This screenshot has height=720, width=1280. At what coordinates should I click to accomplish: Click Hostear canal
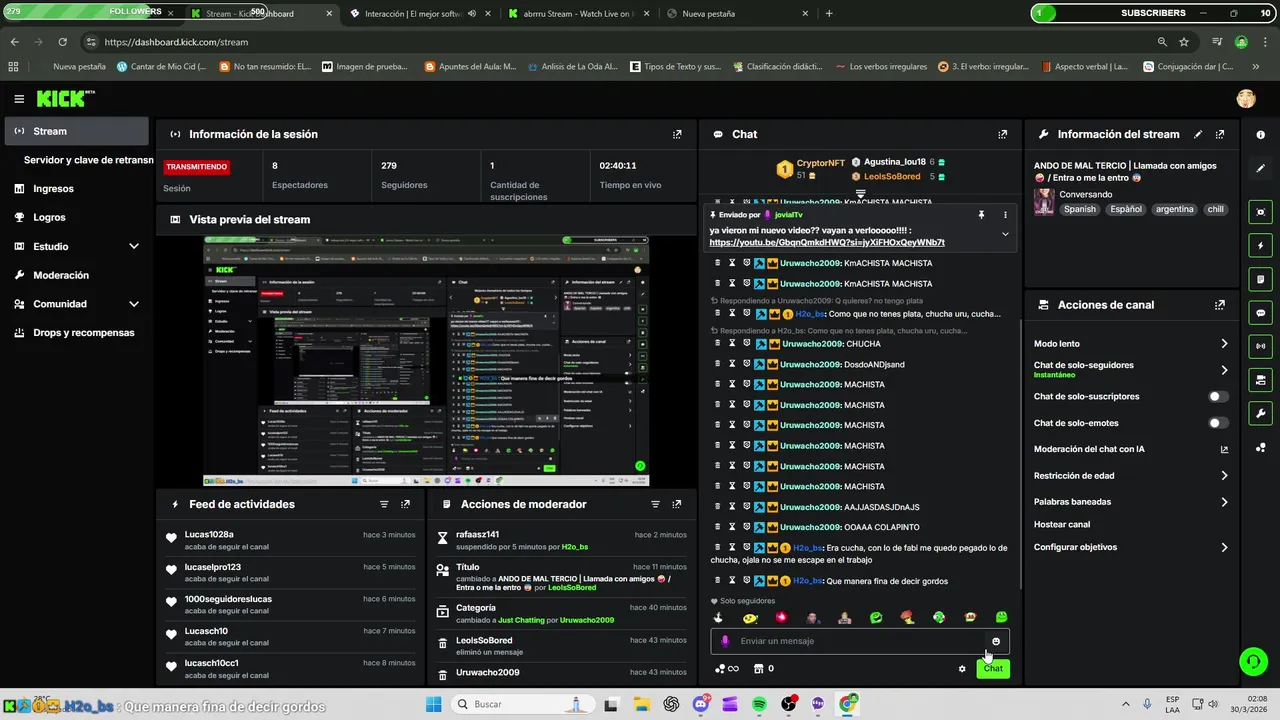pos(1062,525)
